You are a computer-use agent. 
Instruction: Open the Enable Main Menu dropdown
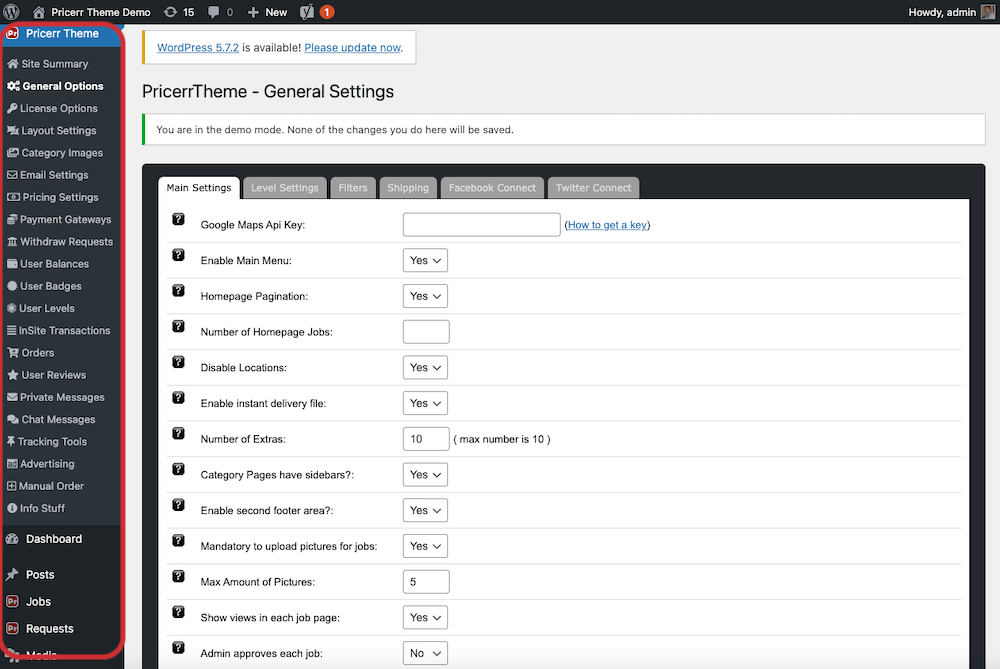pos(425,260)
